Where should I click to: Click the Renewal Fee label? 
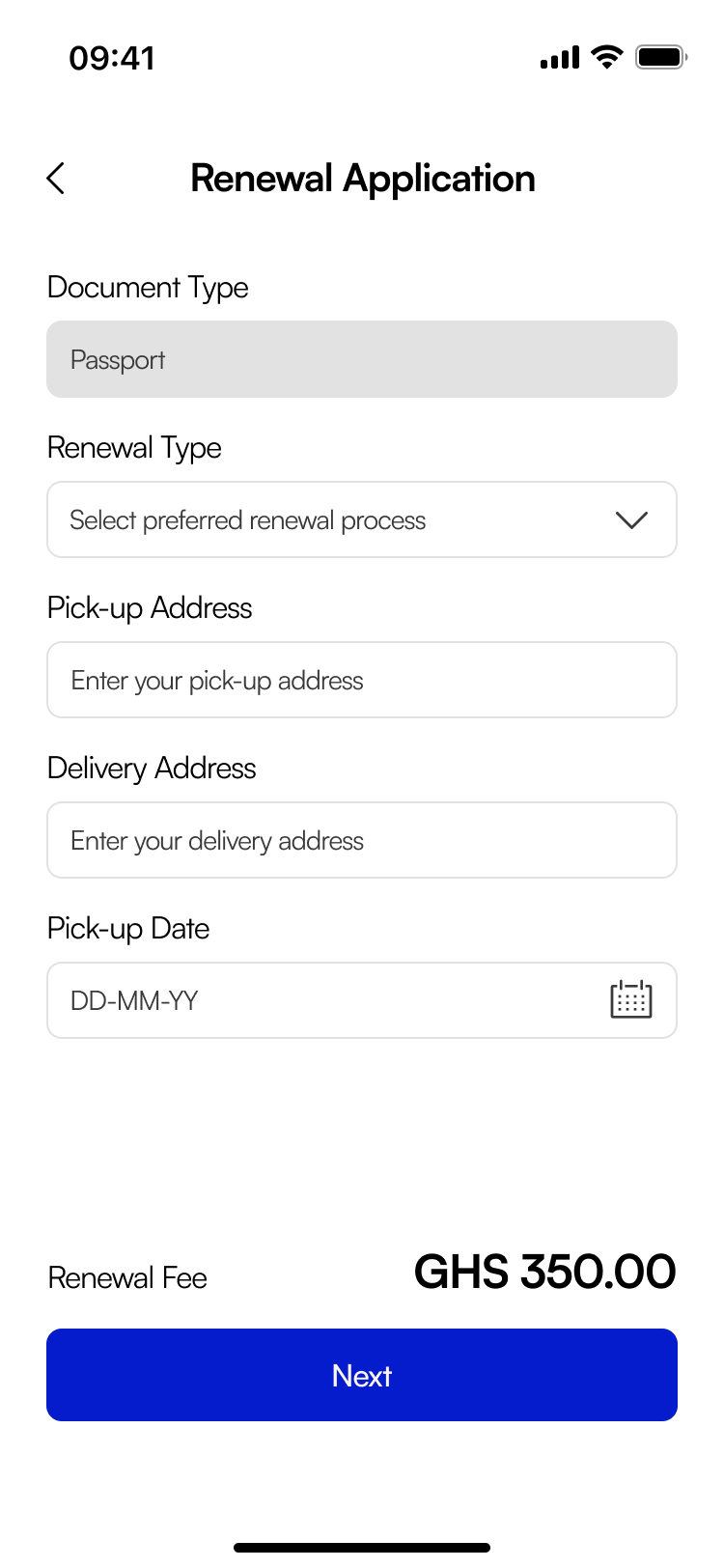click(x=127, y=1278)
